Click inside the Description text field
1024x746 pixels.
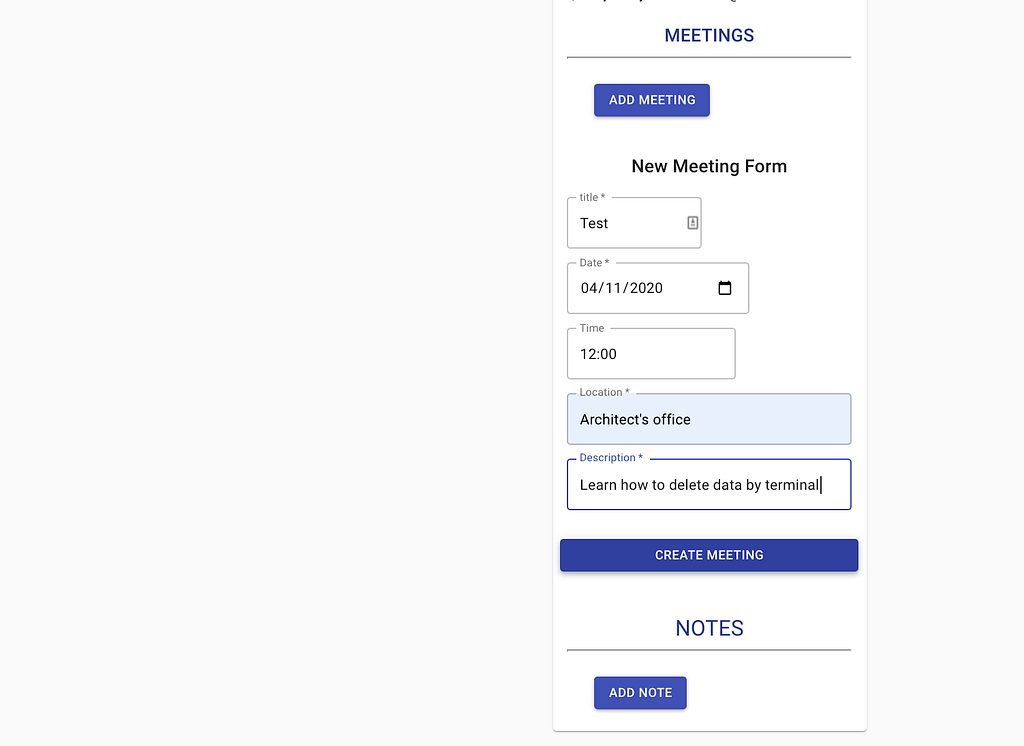[x=709, y=484]
